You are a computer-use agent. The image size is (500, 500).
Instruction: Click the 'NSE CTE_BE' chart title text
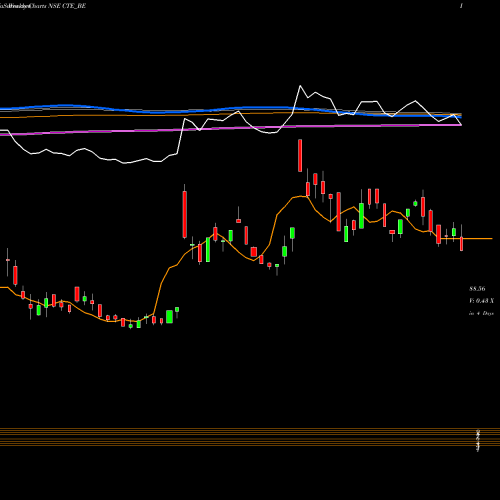click(x=67, y=6)
